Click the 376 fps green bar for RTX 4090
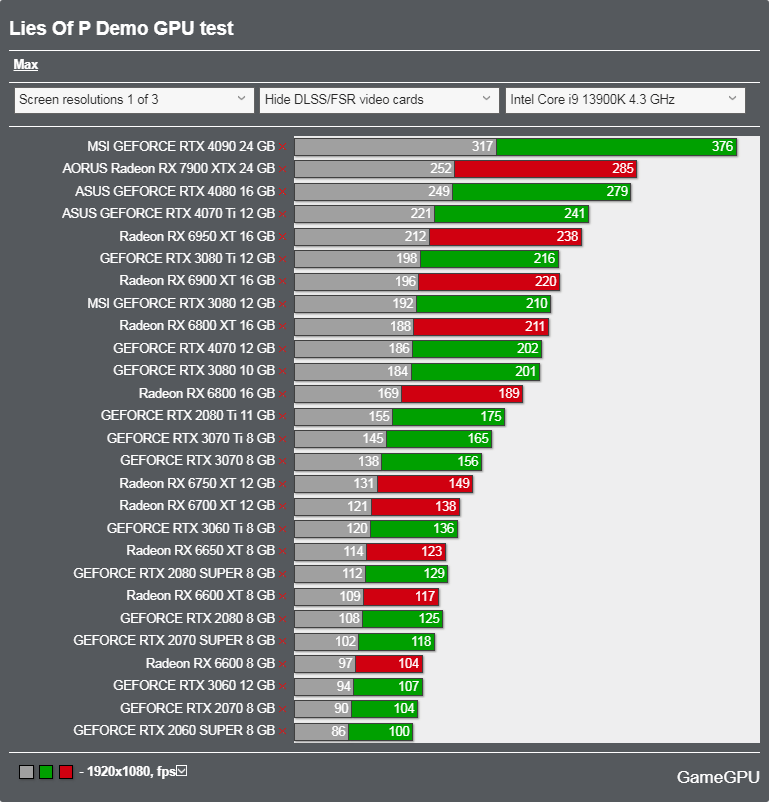The width and height of the screenshot is (769, 802). coord(617,147)
